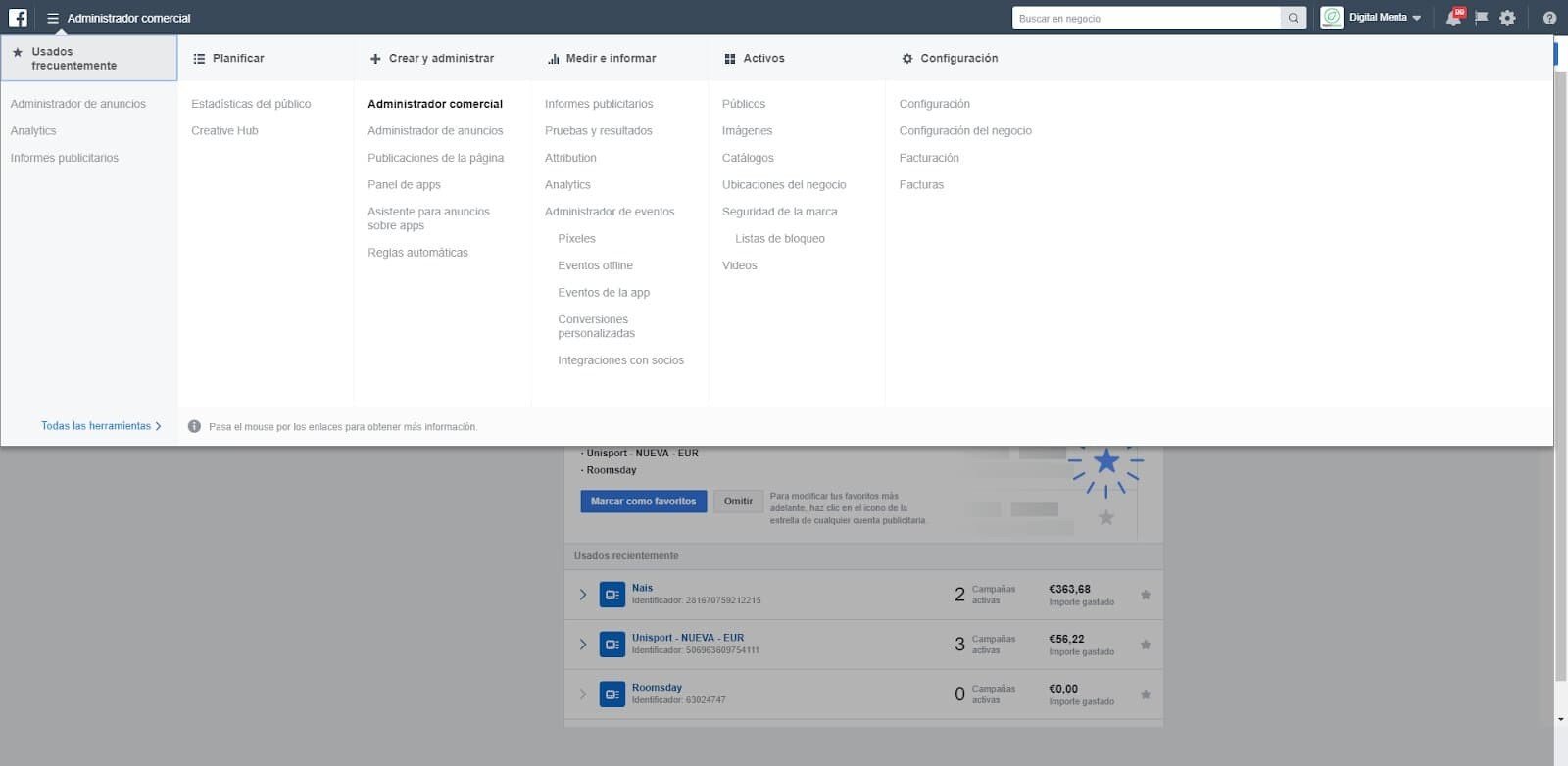
Task: Click the search magnifier icon
Action: click(1294, 18)
